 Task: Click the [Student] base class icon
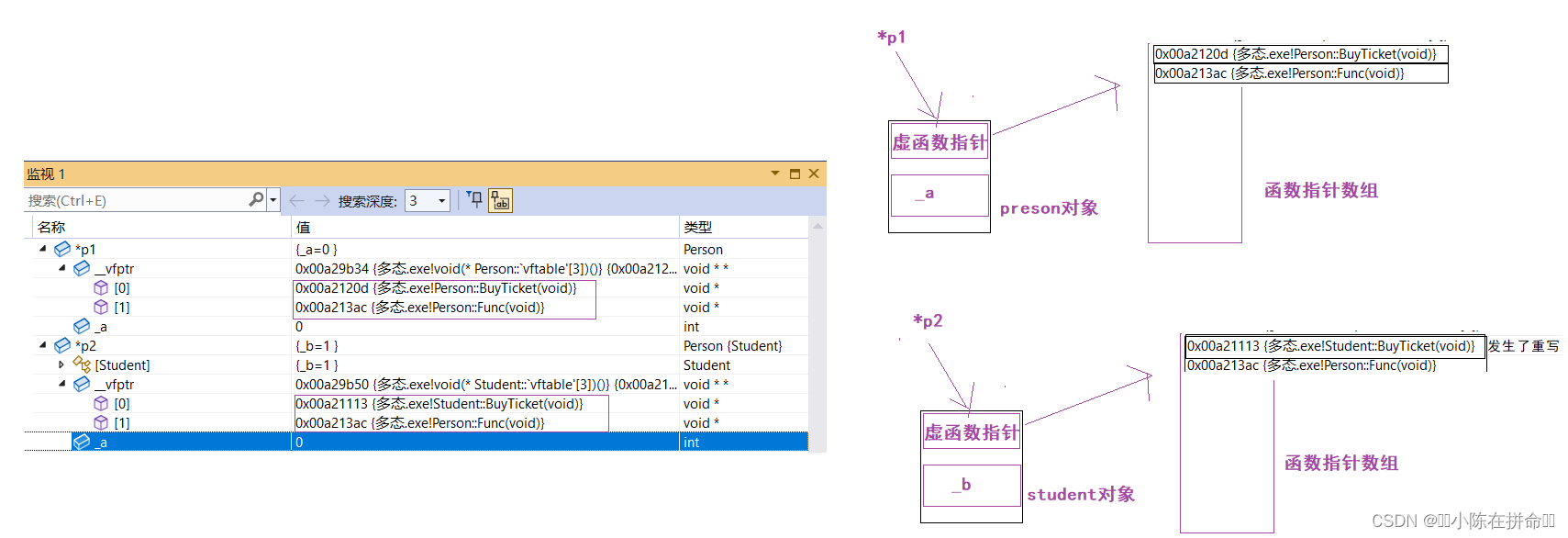coord(82,364)
